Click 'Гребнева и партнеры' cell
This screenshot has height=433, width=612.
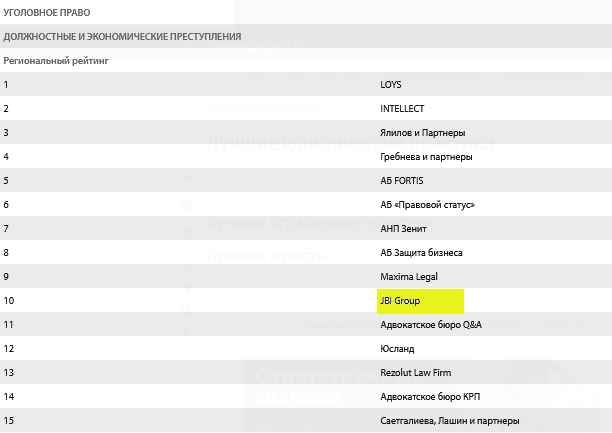click(x=426, y=157)
